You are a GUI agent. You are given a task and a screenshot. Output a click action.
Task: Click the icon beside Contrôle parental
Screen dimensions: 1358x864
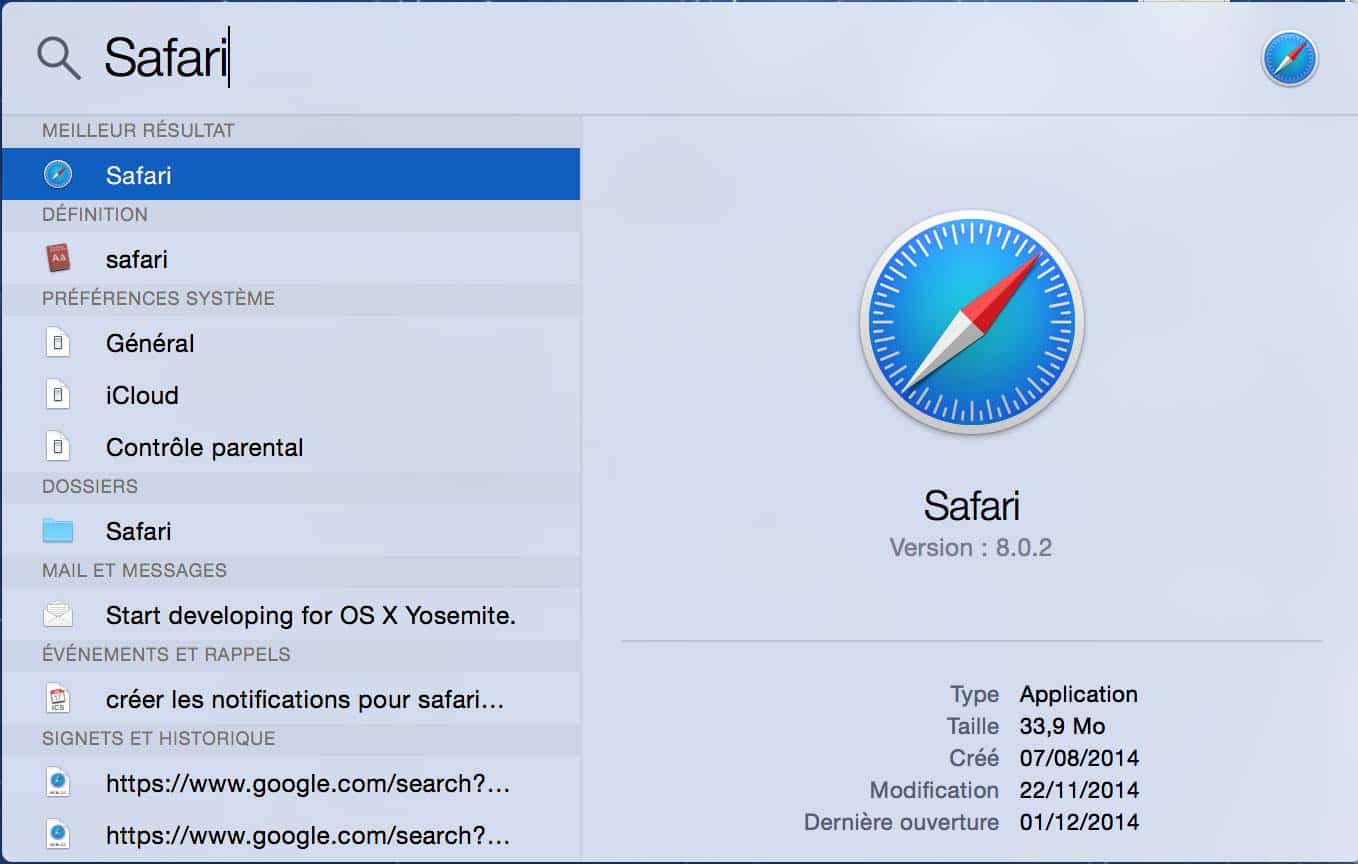click(58, 447)
